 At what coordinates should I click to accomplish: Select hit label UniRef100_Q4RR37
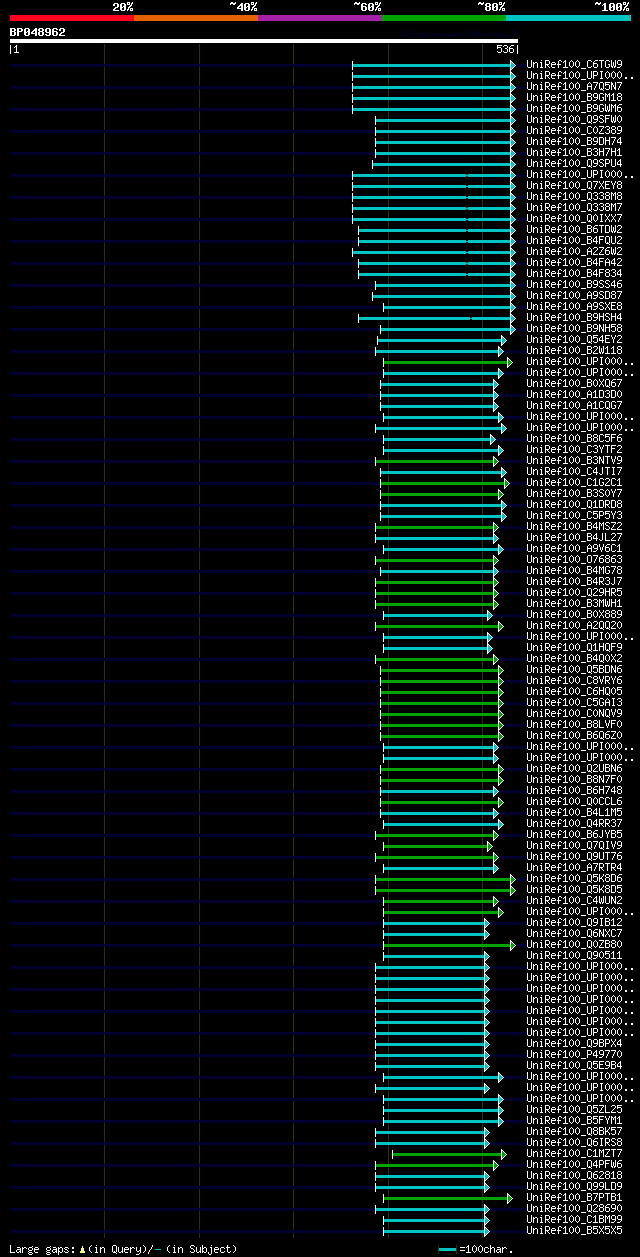[575, 824]
